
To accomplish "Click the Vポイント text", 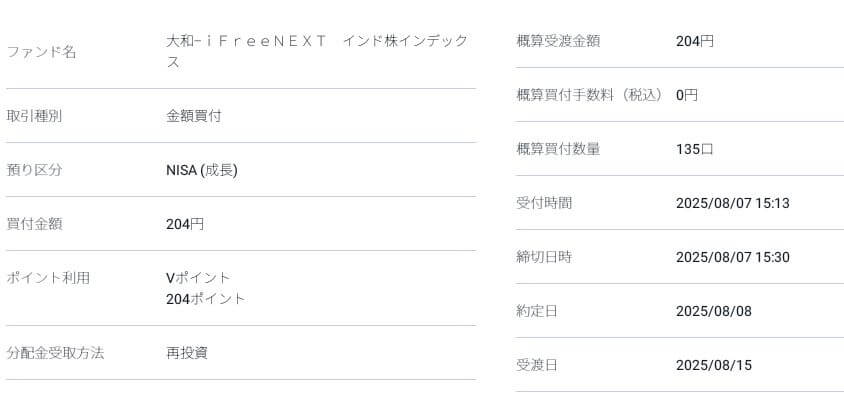I will pos(198,278).
